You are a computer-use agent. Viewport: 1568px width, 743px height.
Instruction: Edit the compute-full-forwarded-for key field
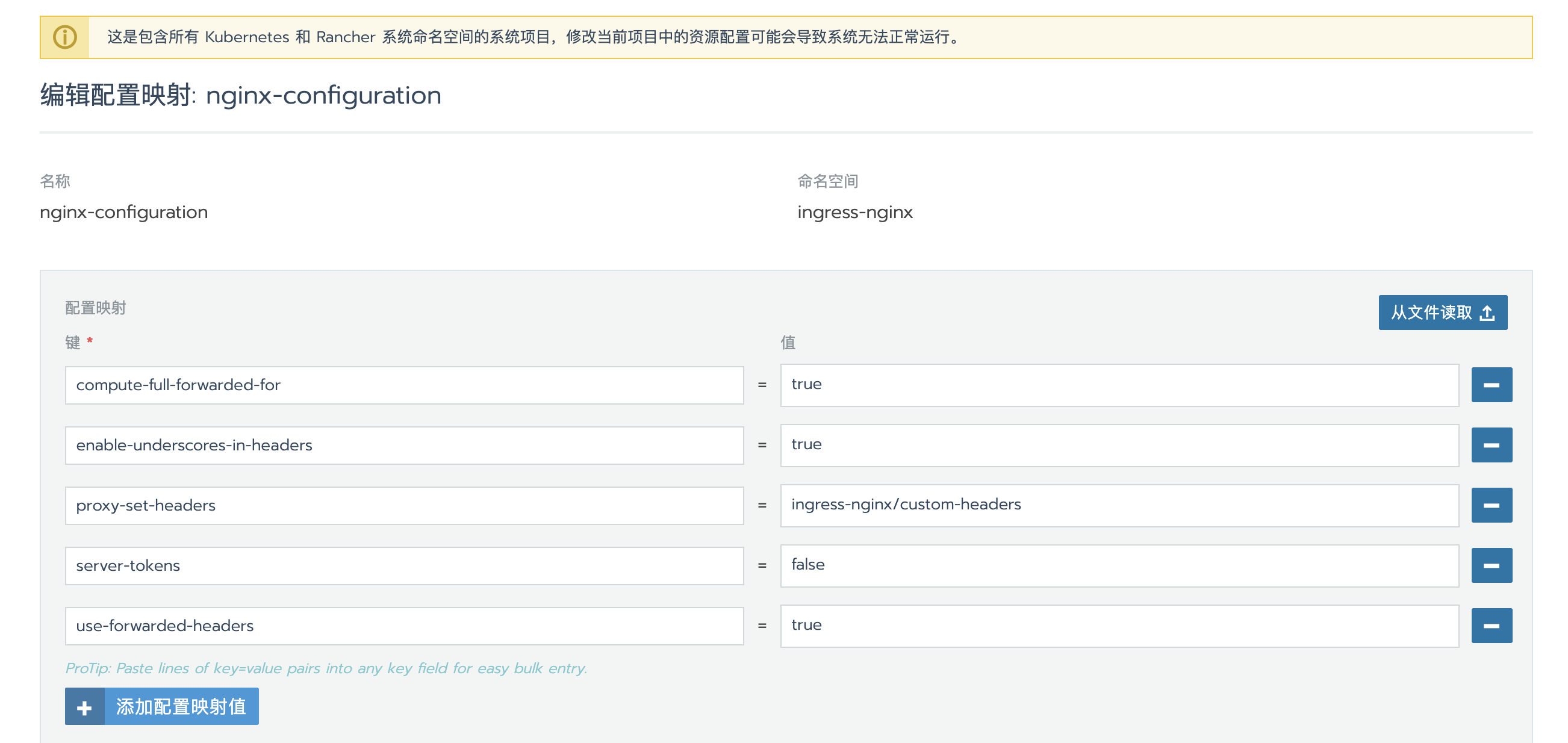coord(404,385)
